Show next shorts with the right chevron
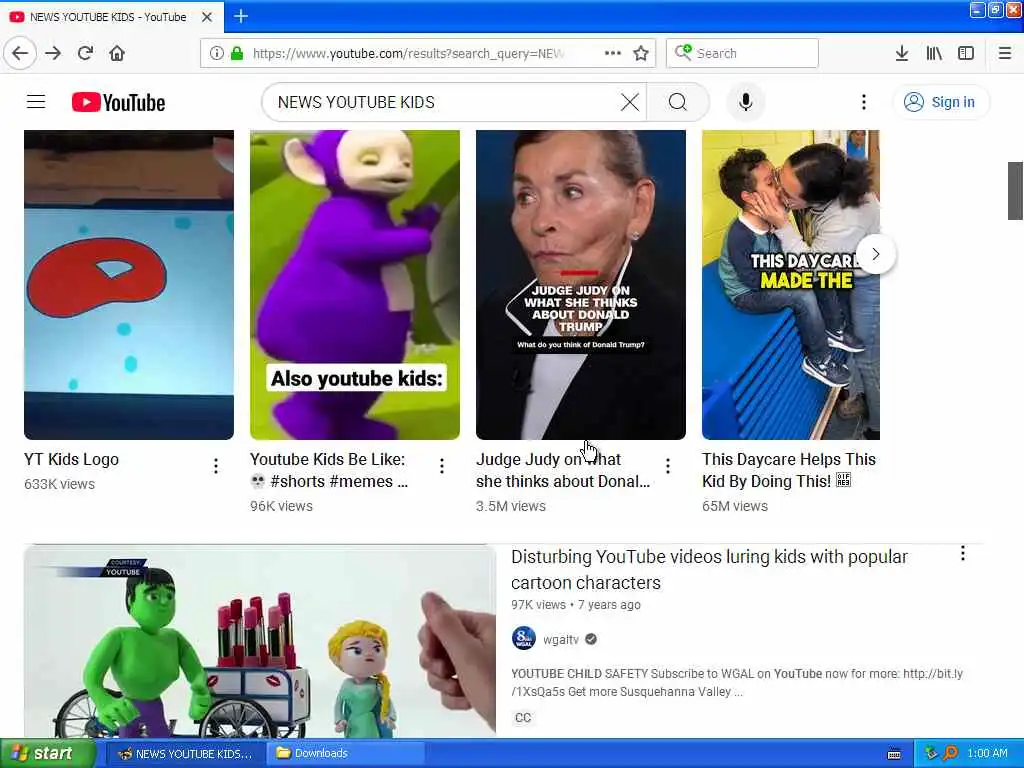The image size is (1024, 768). [x=876, y=254]
